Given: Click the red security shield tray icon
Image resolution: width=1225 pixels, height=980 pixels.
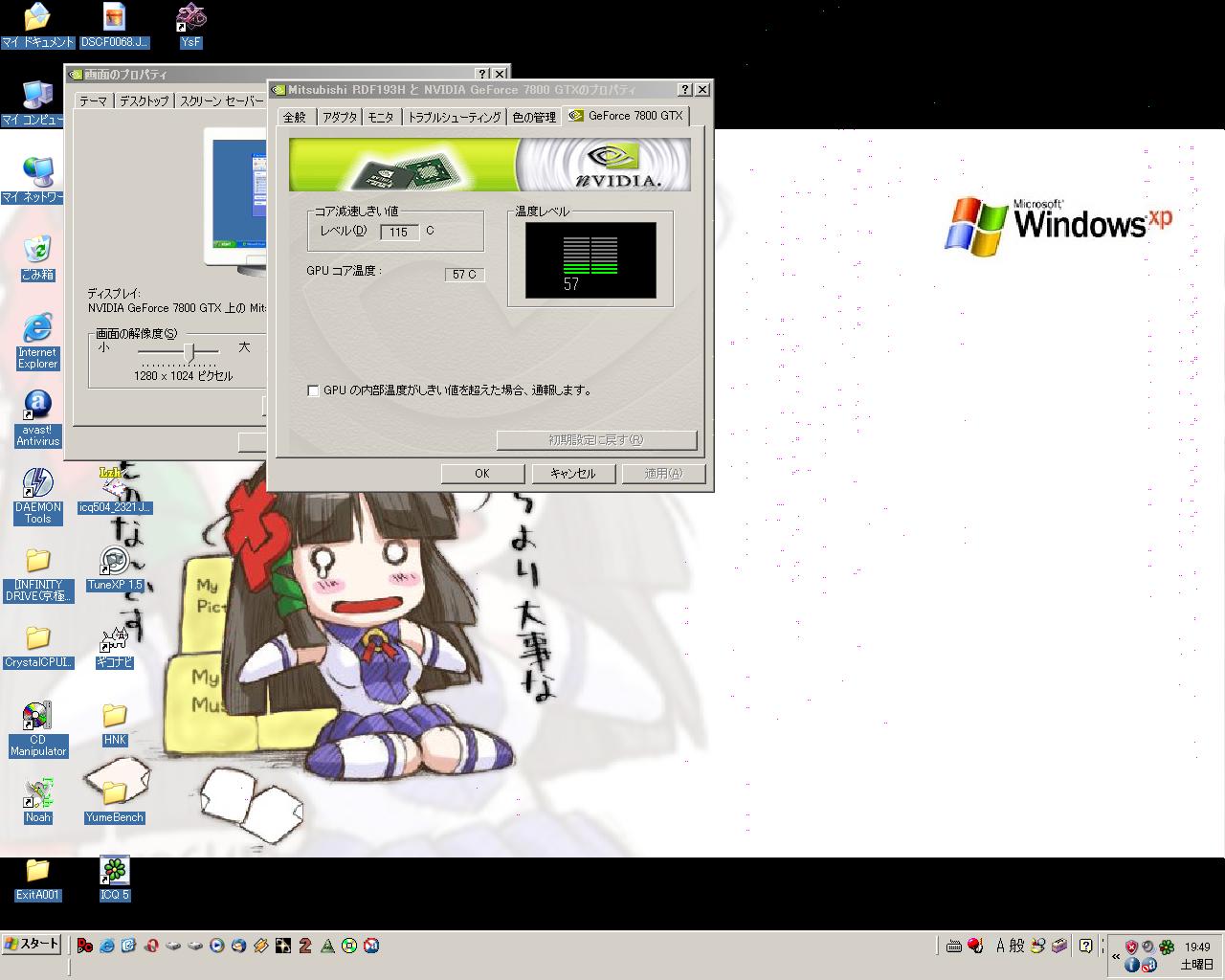Looking at the screenshot, I should tap(1131, 947).
